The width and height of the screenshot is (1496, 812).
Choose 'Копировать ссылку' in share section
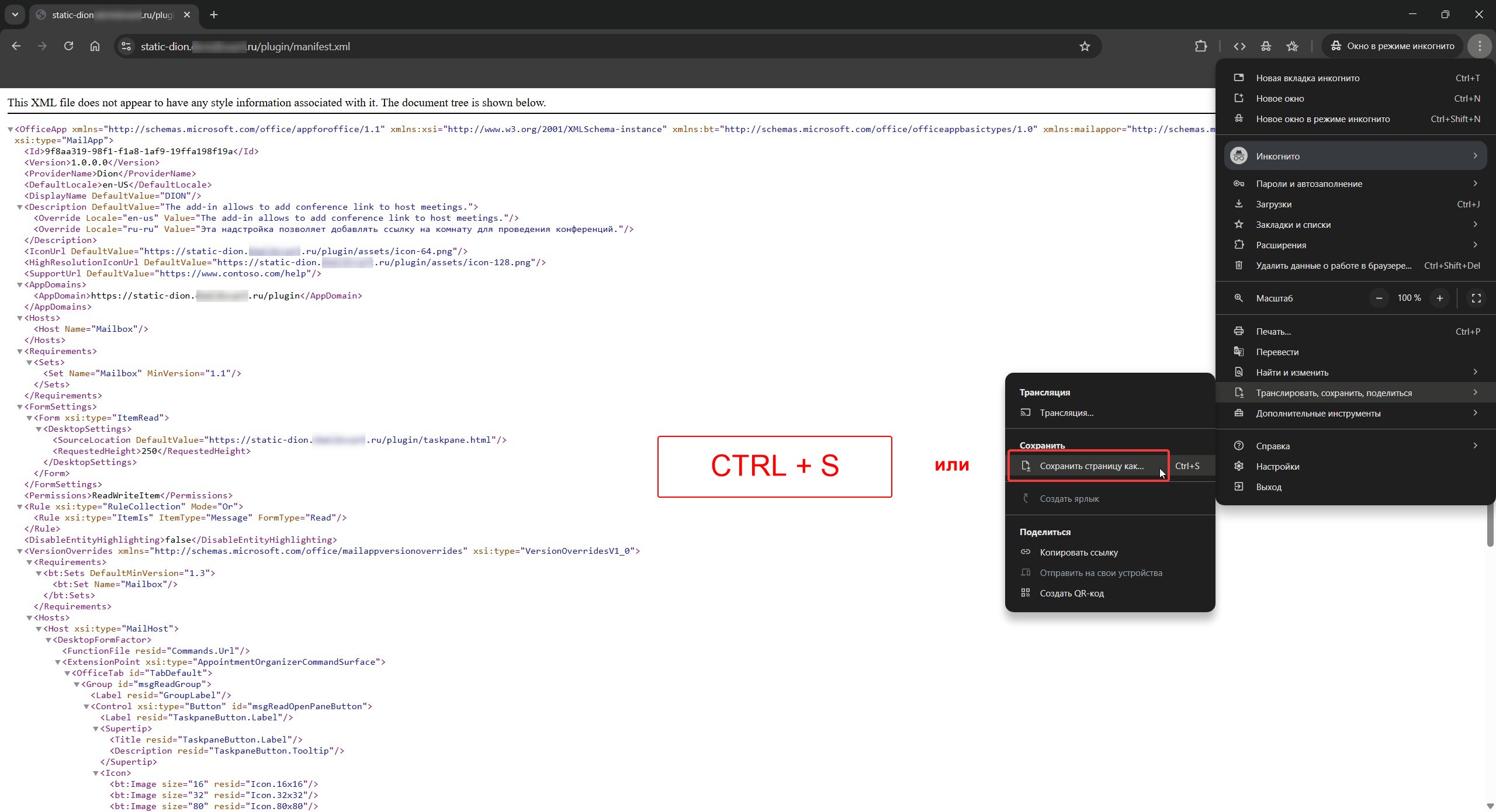[x=1078, y=552]
